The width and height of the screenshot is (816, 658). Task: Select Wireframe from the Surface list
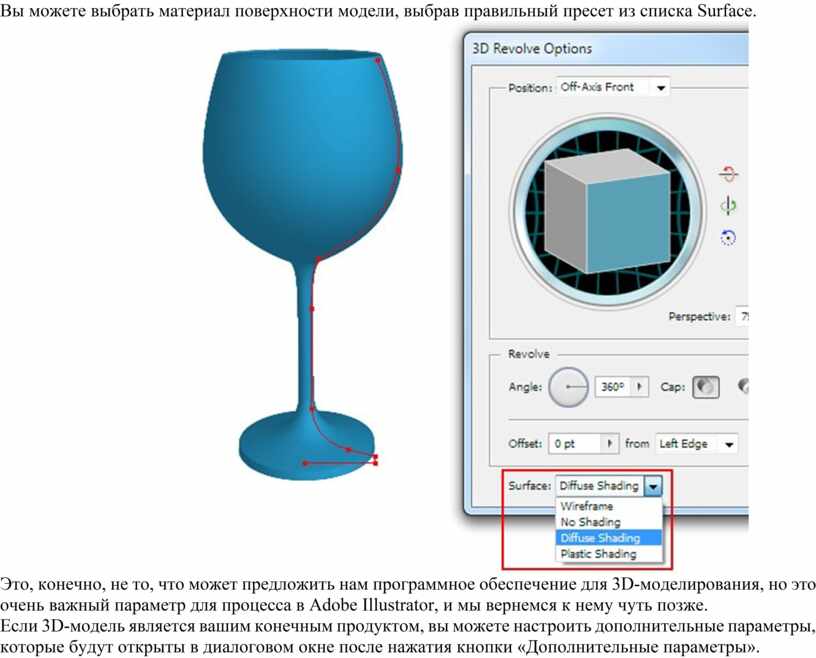point(609,506)
